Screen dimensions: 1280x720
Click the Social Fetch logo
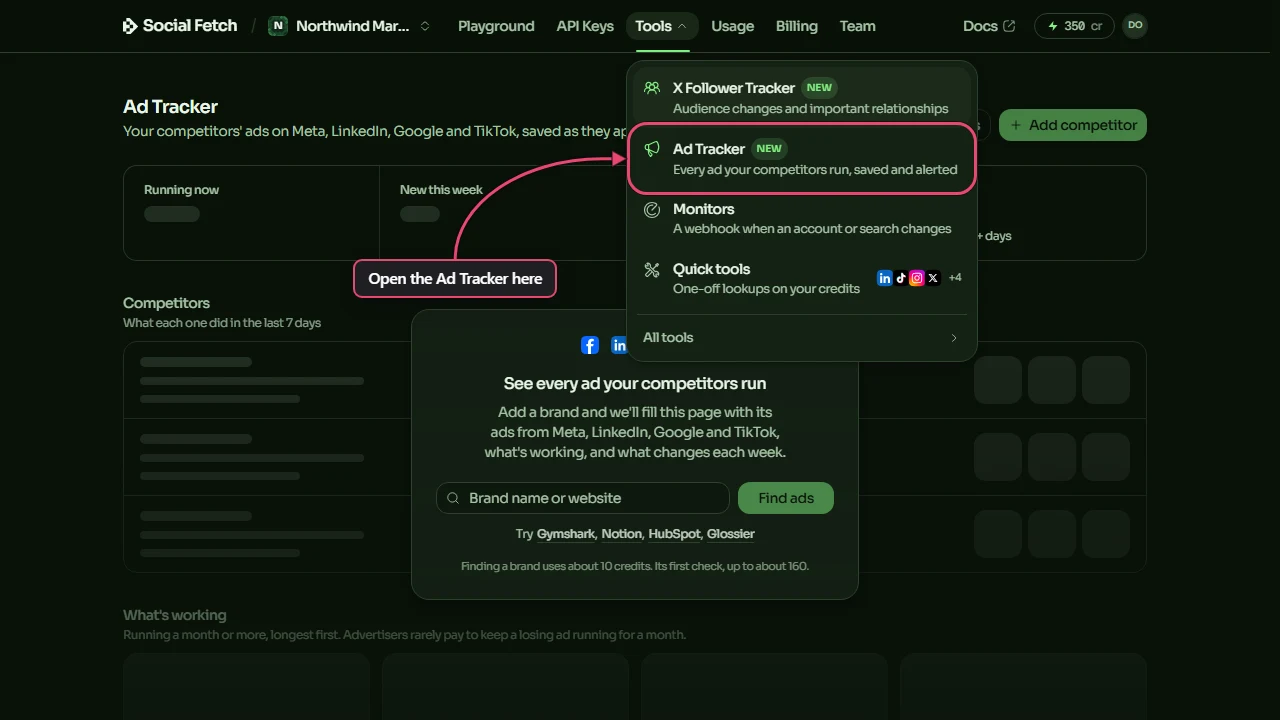click(x=180, y=26)
